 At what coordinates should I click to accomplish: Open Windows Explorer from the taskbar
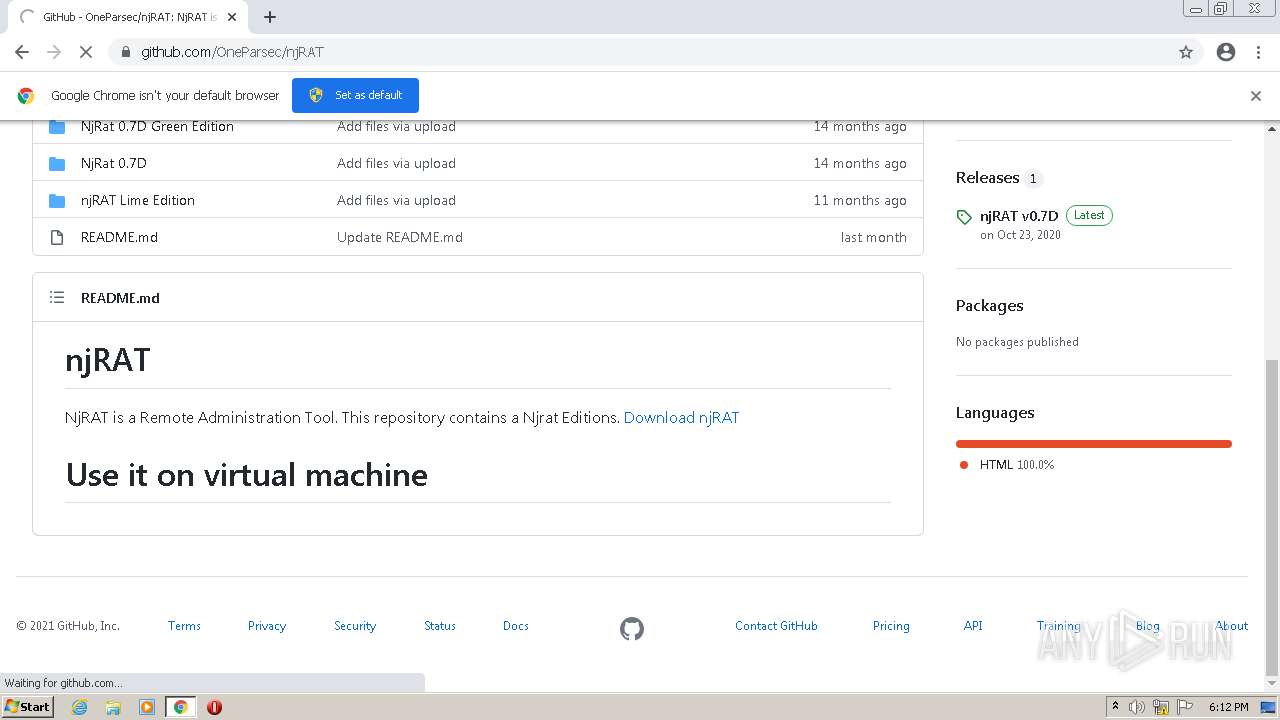113,707
